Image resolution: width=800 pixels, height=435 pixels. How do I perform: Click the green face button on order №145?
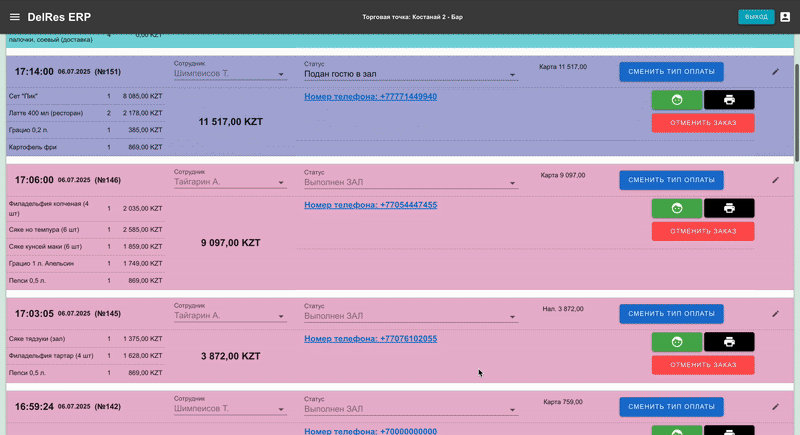pos(676,342)
